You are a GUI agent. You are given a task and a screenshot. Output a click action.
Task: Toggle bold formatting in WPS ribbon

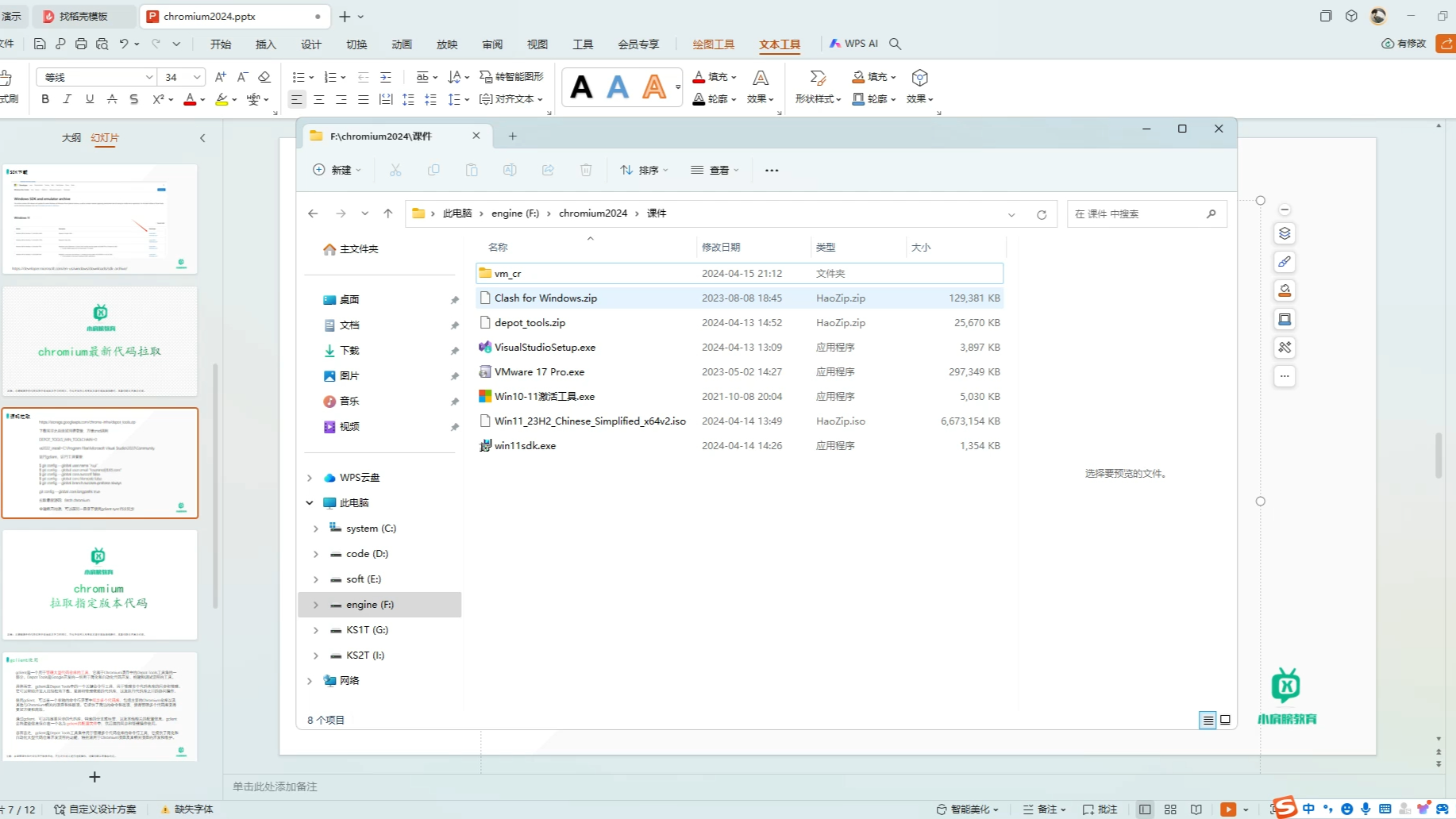tap(45, 99)
